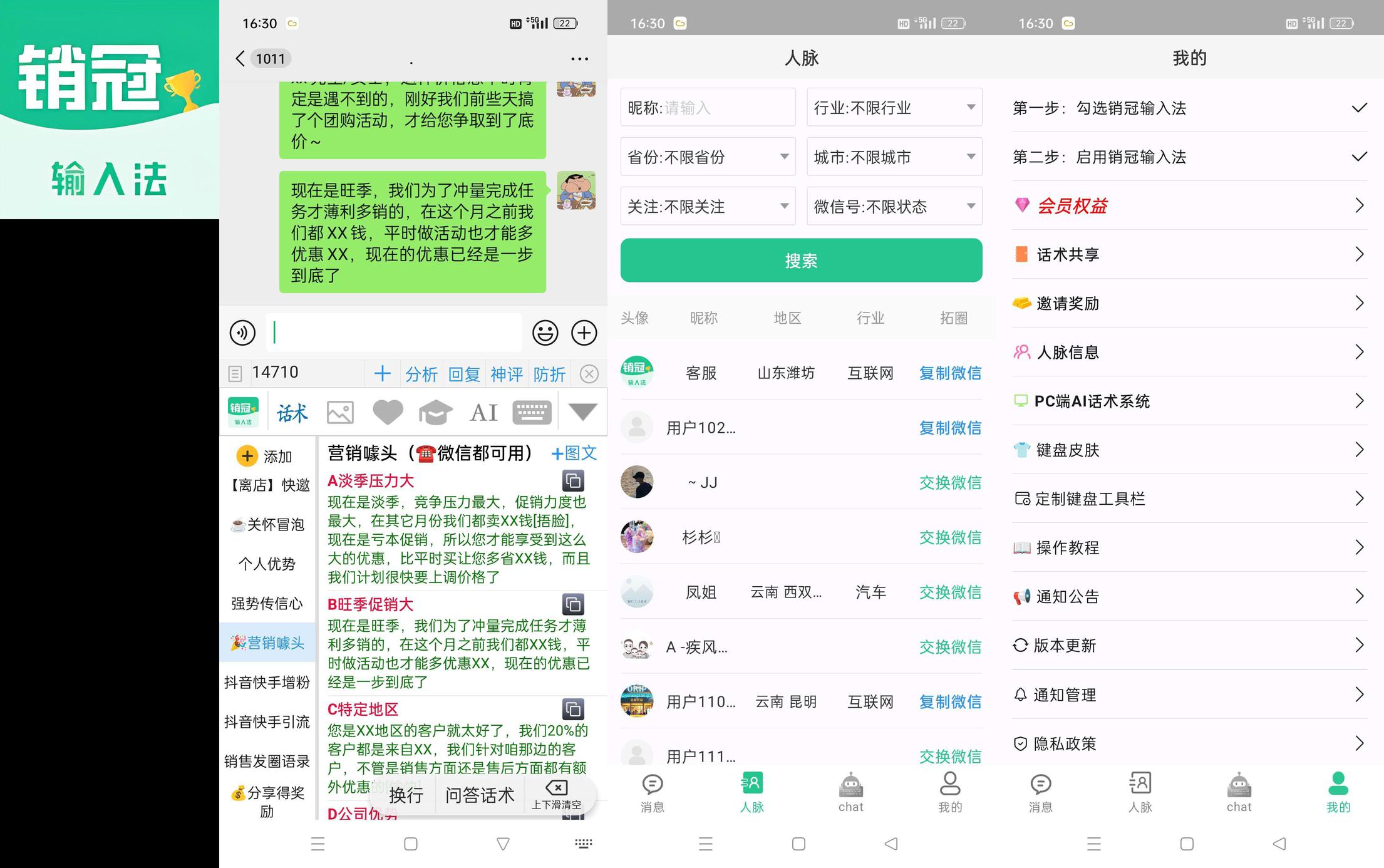
Task: Open the 省份:不限省份 dropdown
Action: [708, 157]
